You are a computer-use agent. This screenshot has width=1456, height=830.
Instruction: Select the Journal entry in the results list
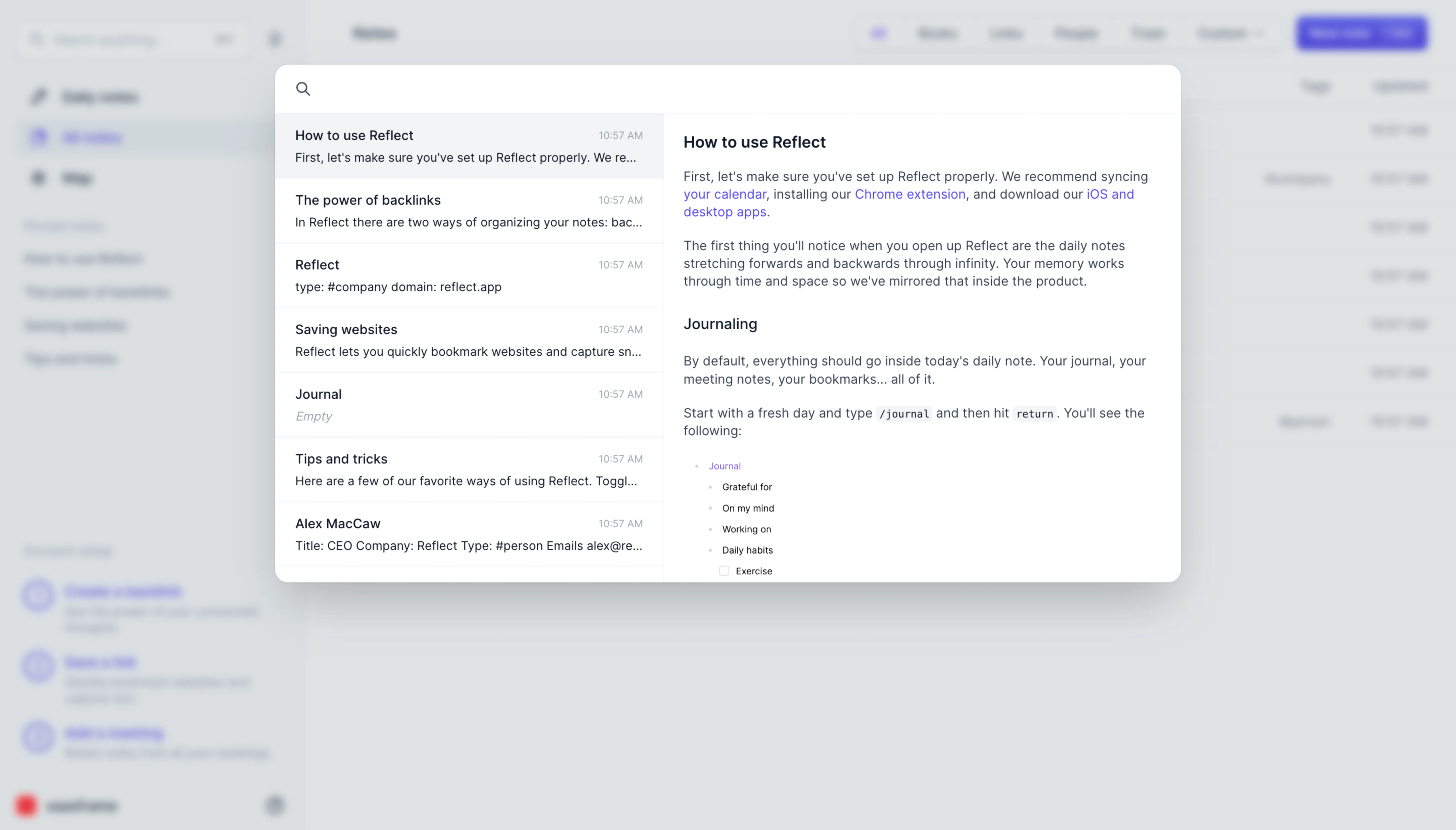click(x=469, y=405)
